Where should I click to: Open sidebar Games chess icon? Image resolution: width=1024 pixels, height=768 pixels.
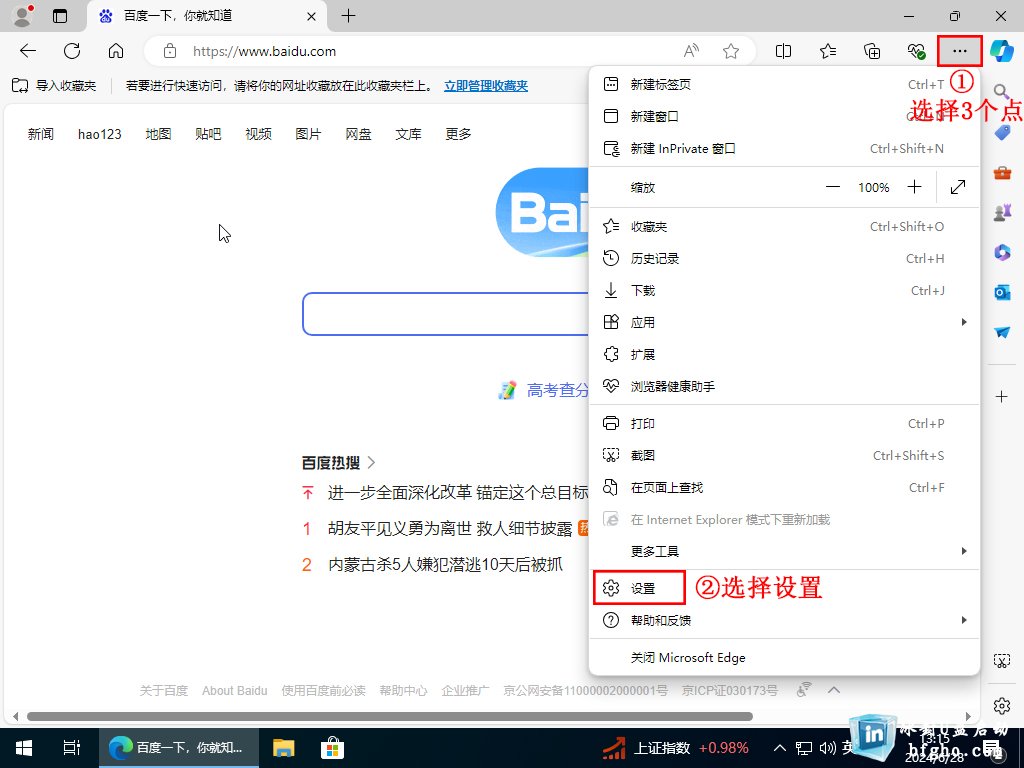pyautogui.click(x=1002, y=212)
